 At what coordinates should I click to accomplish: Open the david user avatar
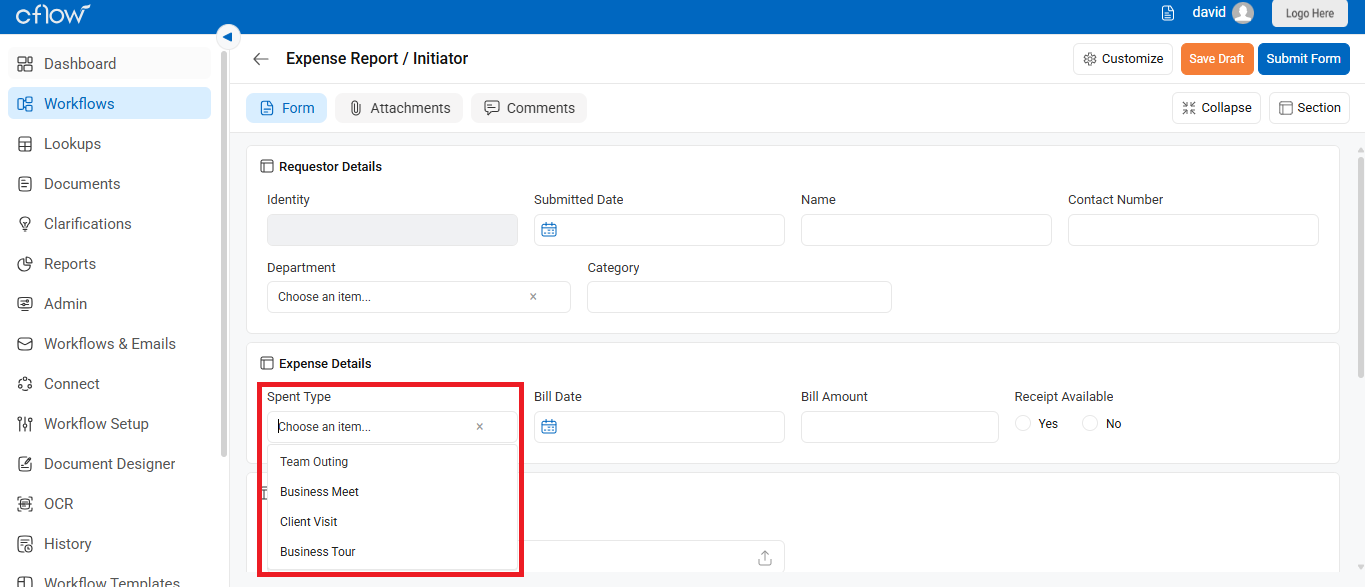(1243, 13)
